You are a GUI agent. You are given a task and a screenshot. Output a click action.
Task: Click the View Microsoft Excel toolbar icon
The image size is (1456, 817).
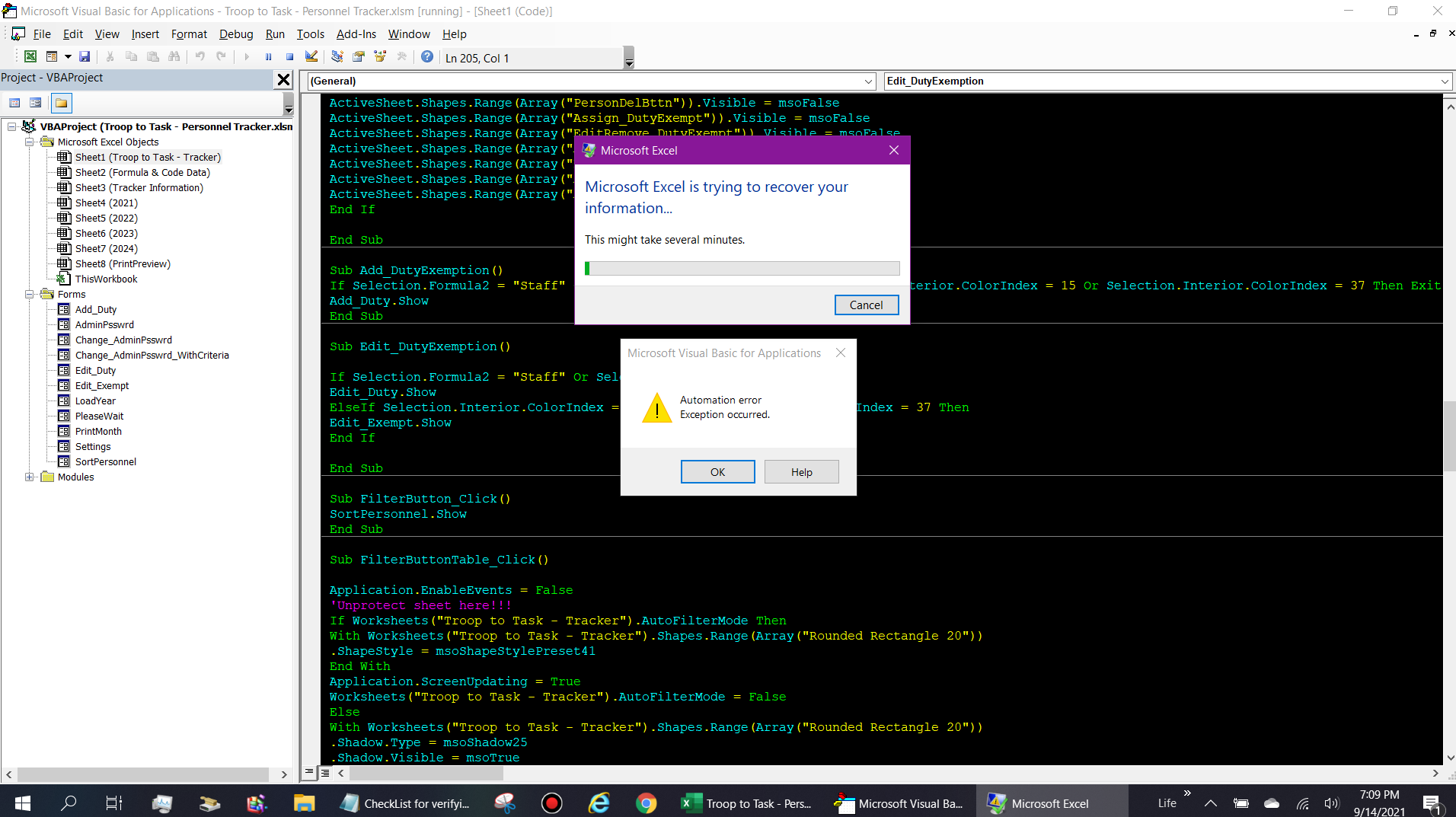tap(30, 56)
